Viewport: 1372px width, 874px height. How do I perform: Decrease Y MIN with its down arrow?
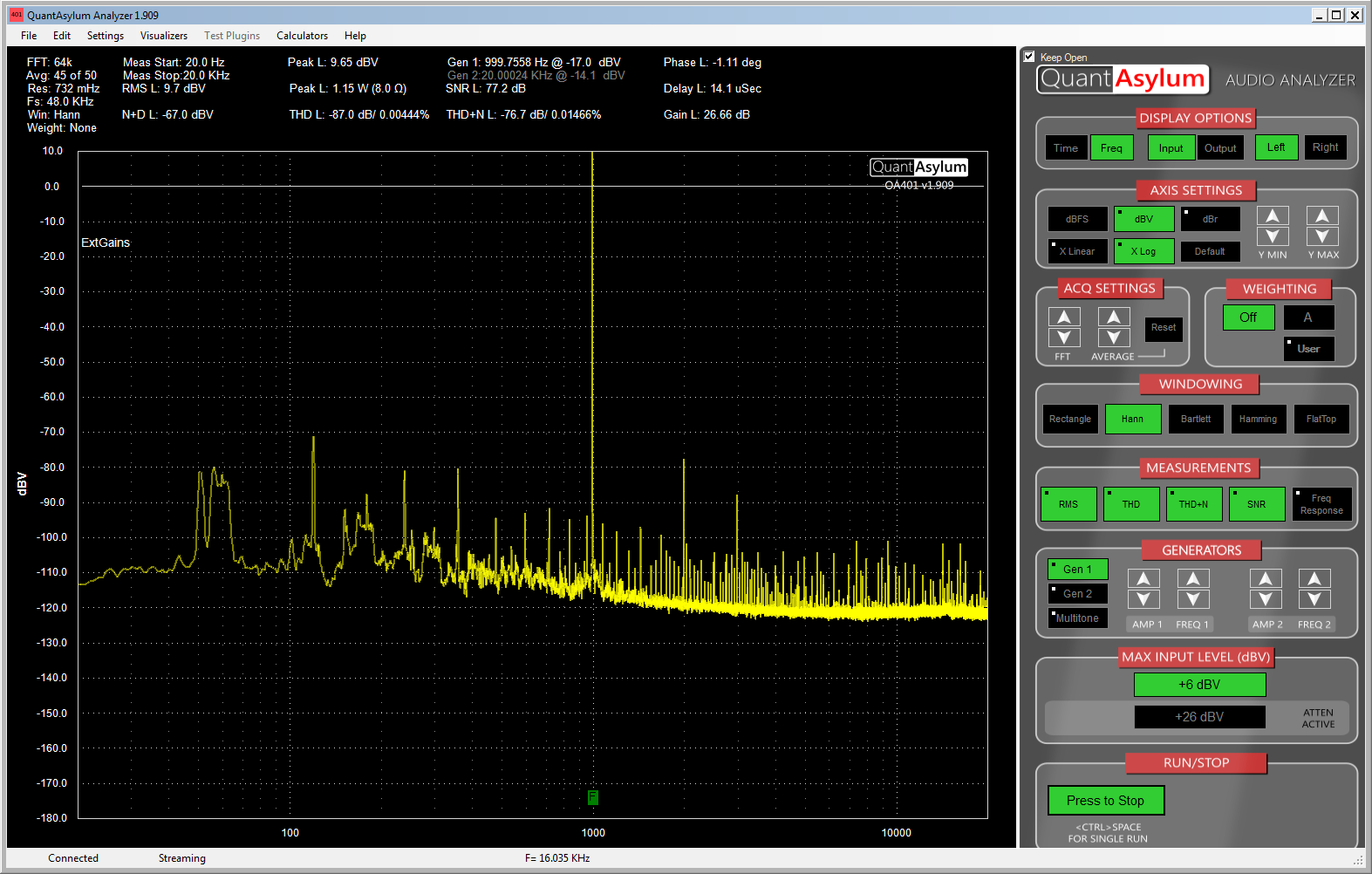point(1273,236)
